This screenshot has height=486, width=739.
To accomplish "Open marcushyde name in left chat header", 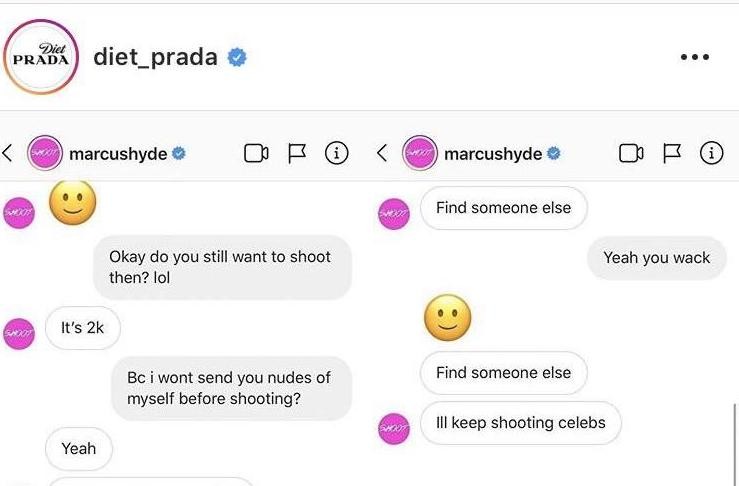I will click(x=118, y=154).
